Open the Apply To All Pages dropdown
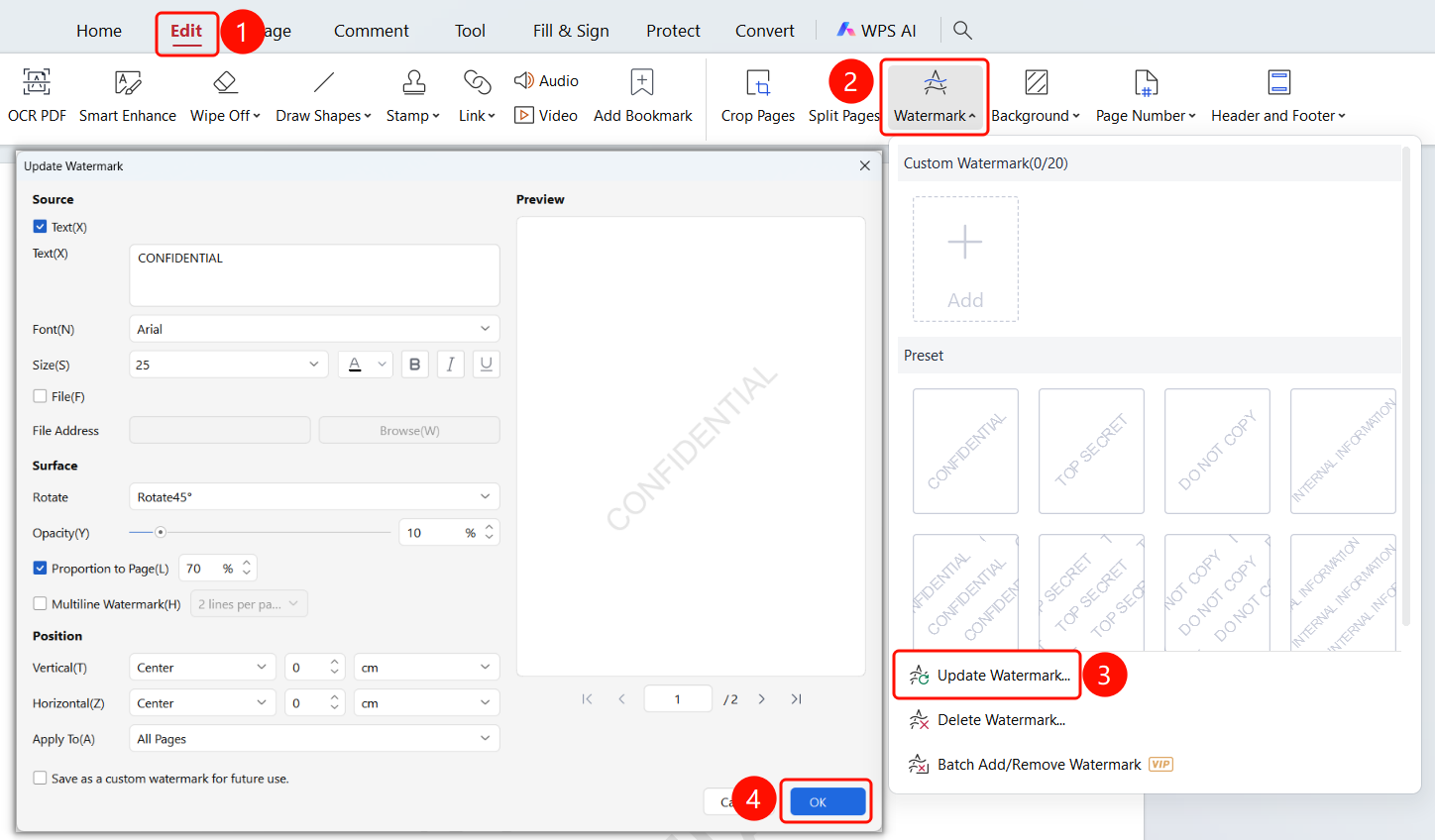Screen dimensions: 1435x840 click(x=314, y=738)
